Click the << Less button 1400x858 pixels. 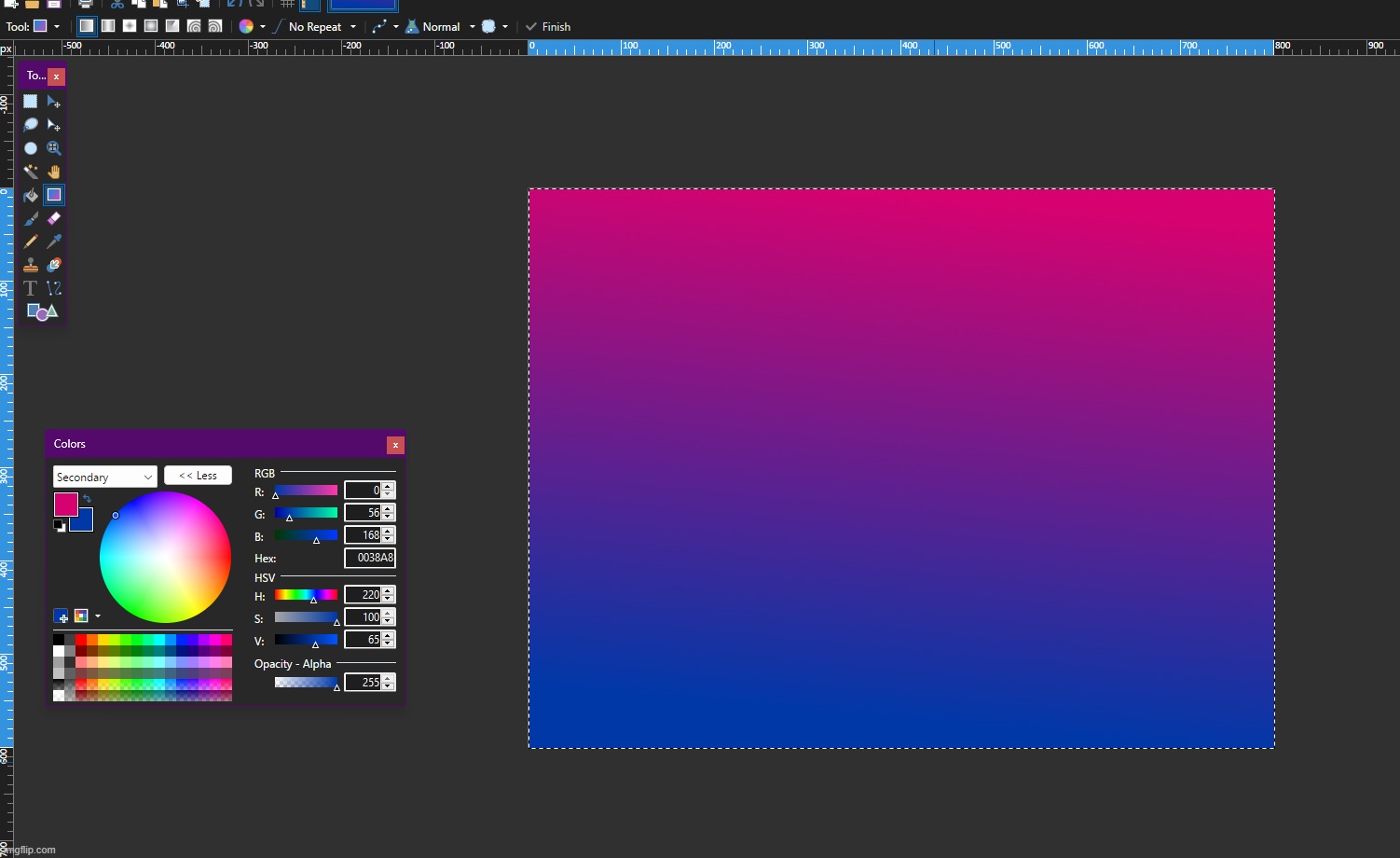point(198,476)
